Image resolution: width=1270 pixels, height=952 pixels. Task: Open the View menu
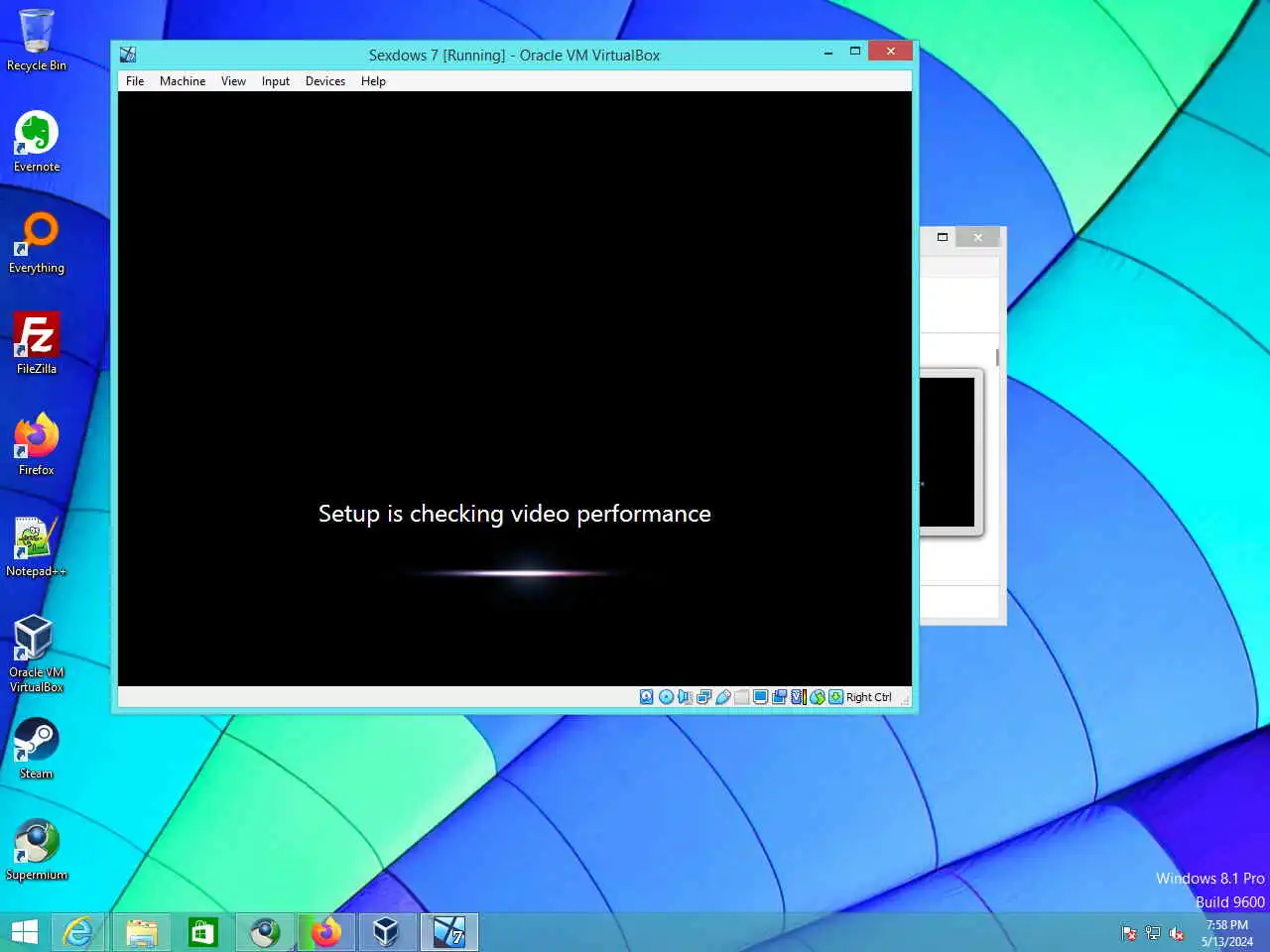(233, 81)
